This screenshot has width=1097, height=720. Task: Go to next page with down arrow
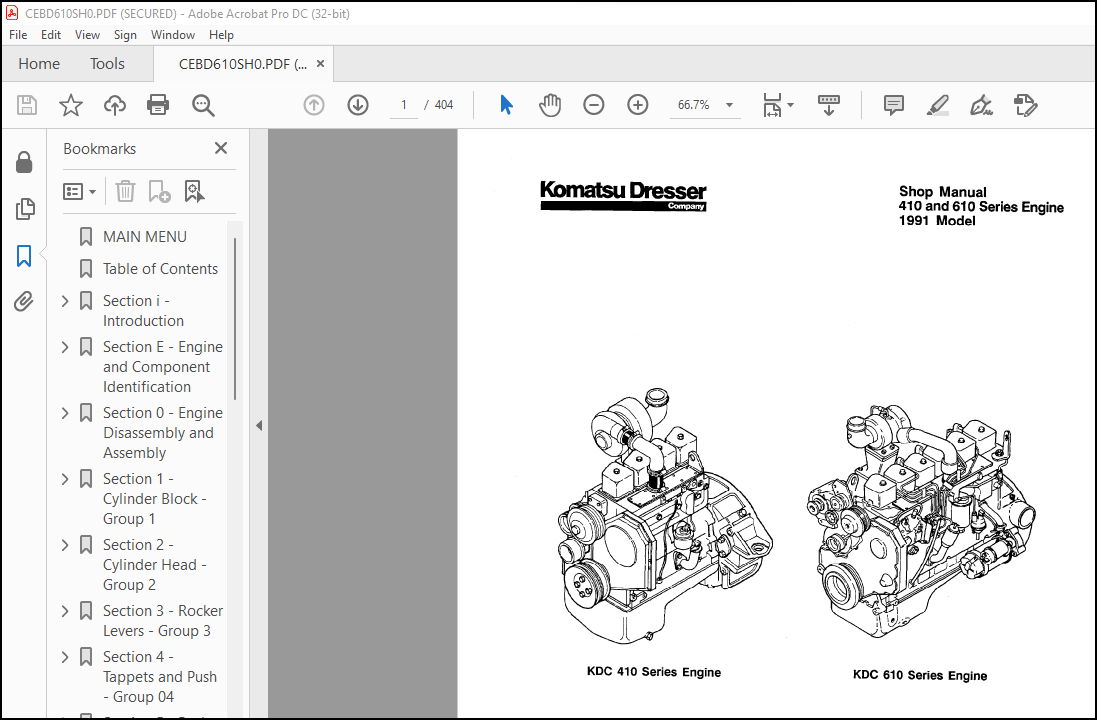(x=358, y=105)
